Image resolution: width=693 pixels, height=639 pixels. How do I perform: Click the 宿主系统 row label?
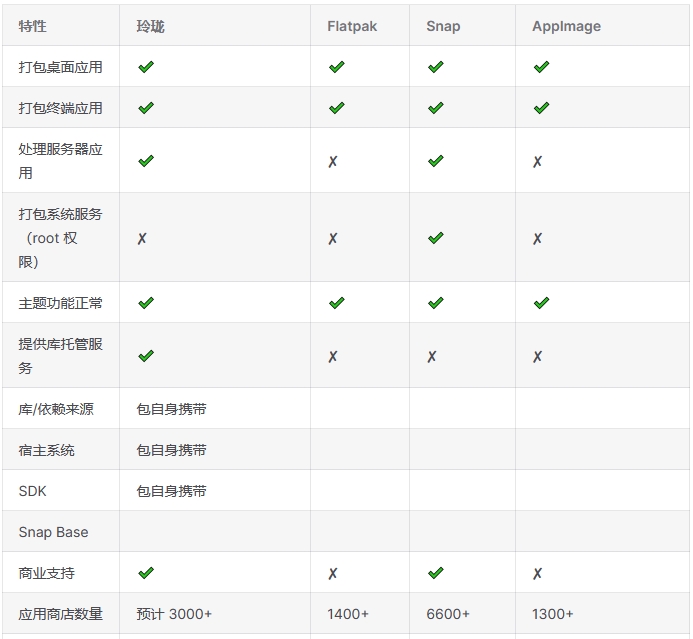coord(46,451)
